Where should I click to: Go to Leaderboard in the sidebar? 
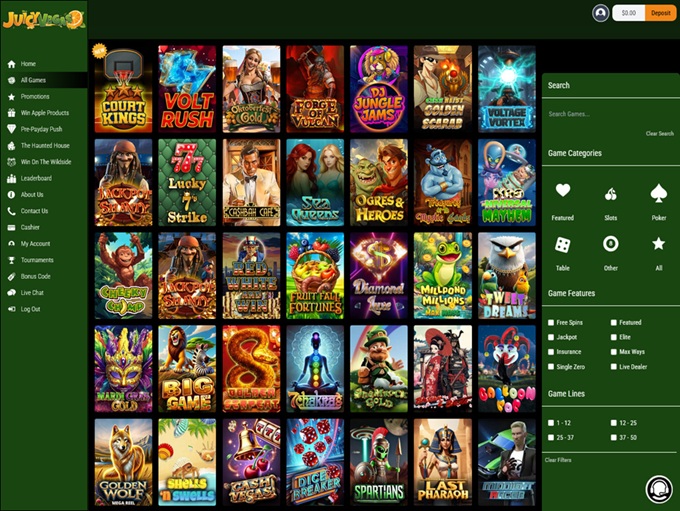36,178
